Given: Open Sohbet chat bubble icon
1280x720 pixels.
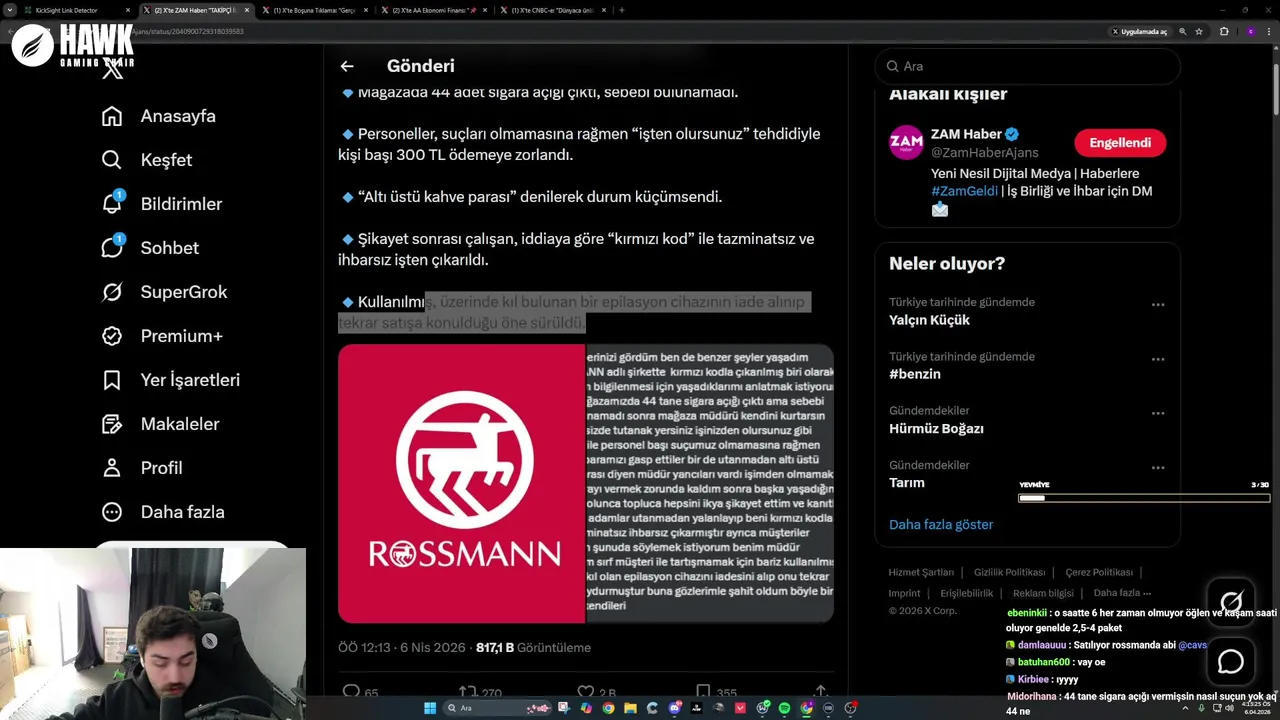Looking at the screenshot, I should [x=112, y=248].
